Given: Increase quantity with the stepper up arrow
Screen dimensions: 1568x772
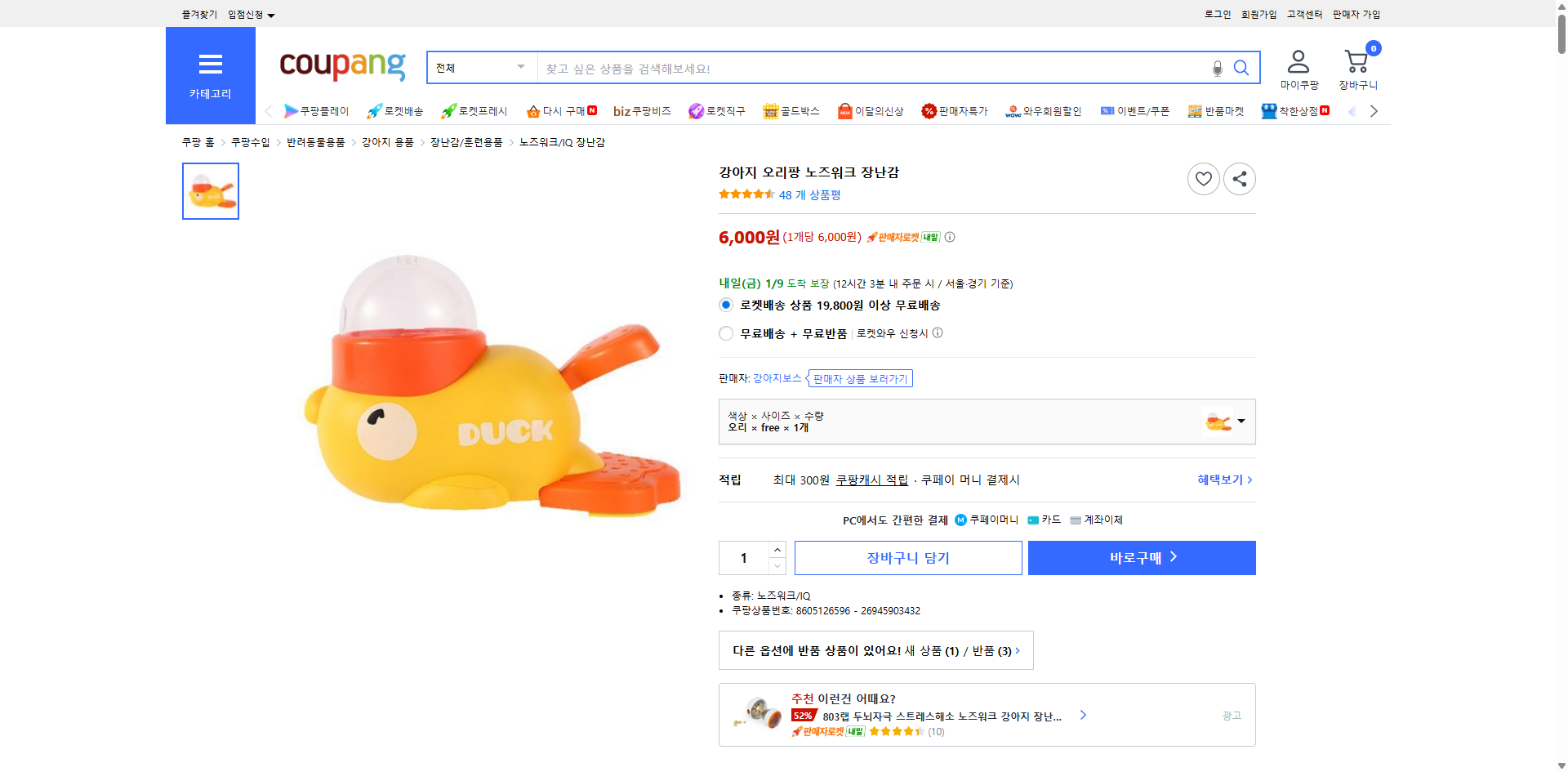Looking at the screenshot, I should click(777, 549).
